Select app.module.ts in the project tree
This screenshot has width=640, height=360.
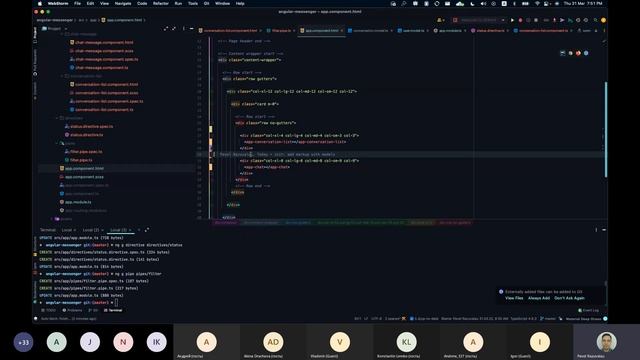[76, 202]
